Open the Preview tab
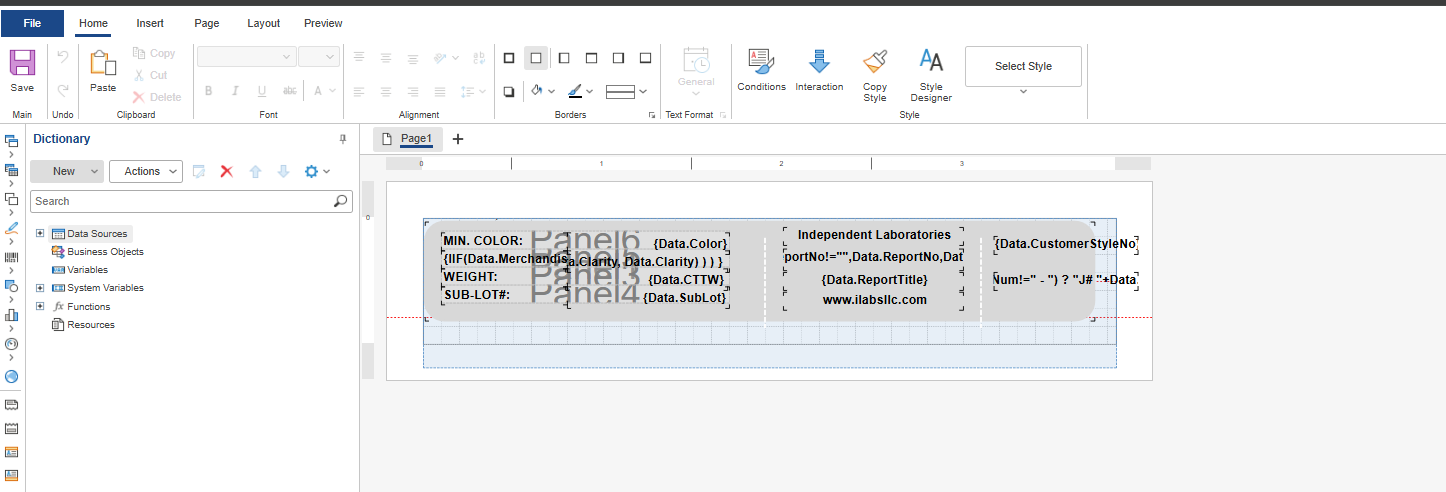Viewport: 1446px width, 492px height. pyautogui.click(x=323, y=23)
